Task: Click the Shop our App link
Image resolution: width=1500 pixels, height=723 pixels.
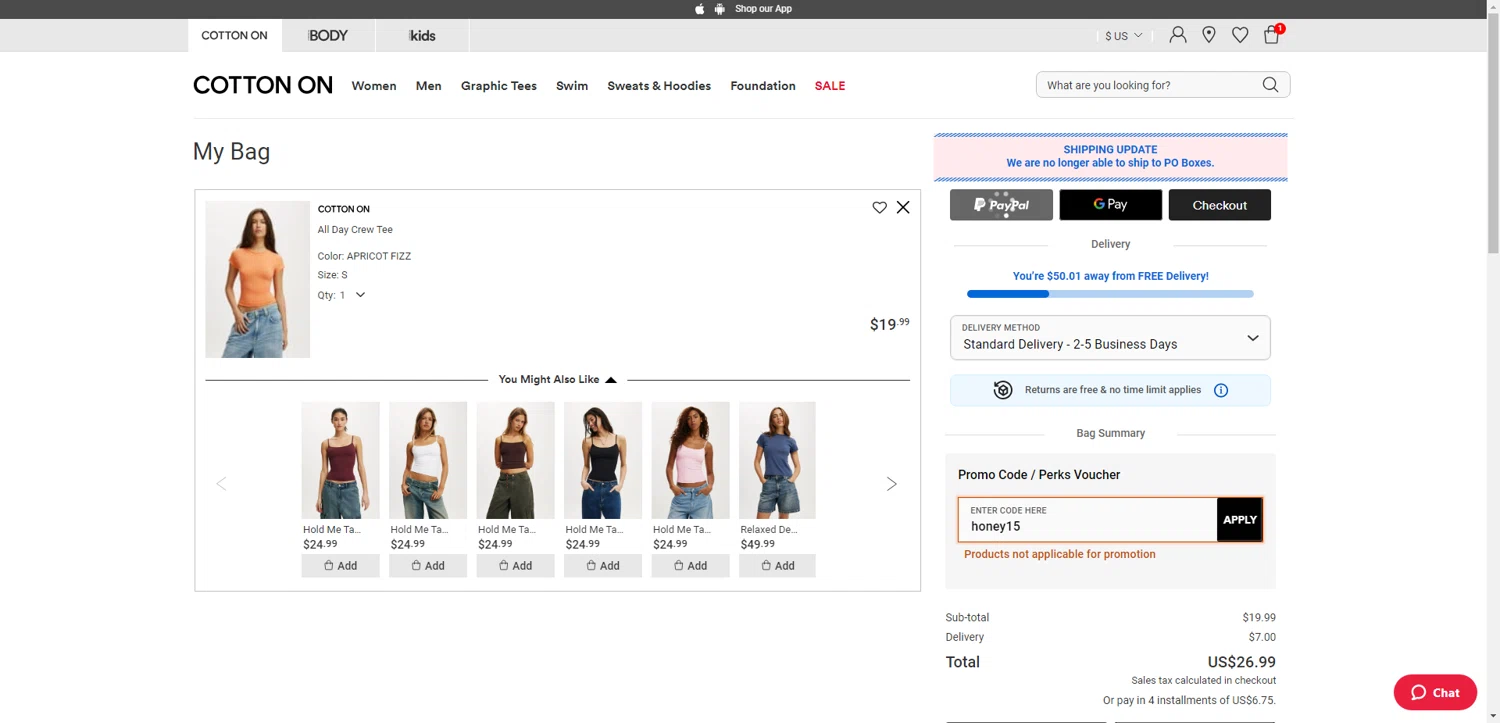Action: 763,9
